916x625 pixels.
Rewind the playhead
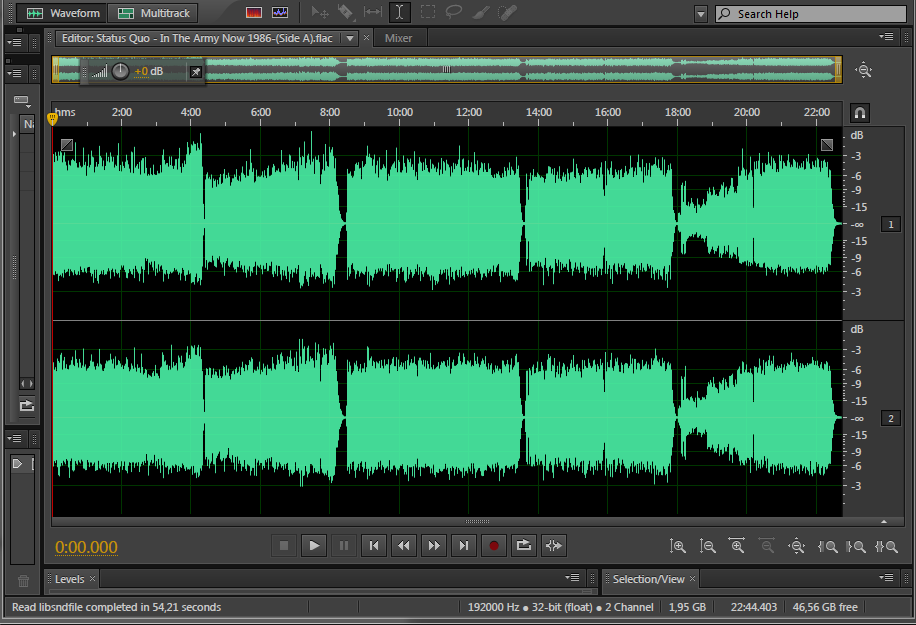click(x=404, y=546)
